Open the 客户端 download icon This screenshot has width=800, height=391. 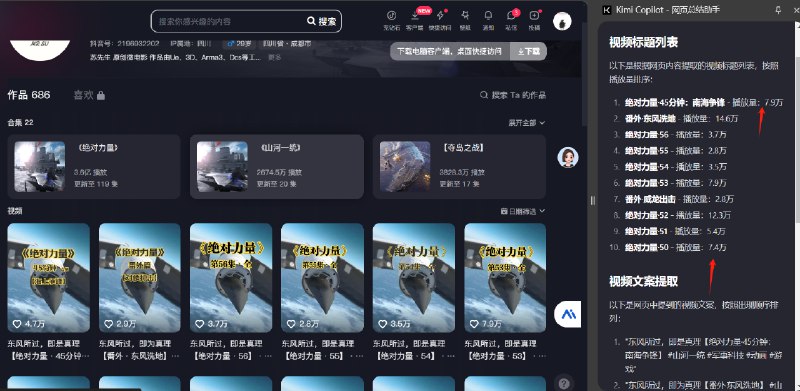click(x=415, y=19)
